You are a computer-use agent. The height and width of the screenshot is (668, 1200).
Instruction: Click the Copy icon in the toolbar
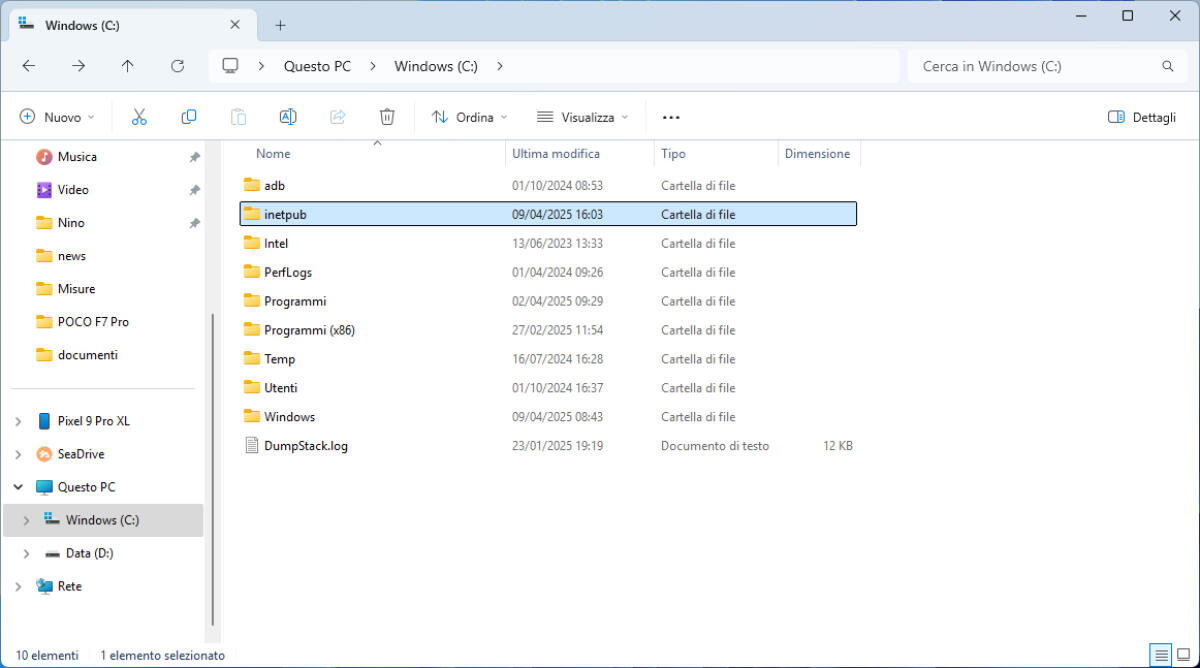tap(188, 116)
